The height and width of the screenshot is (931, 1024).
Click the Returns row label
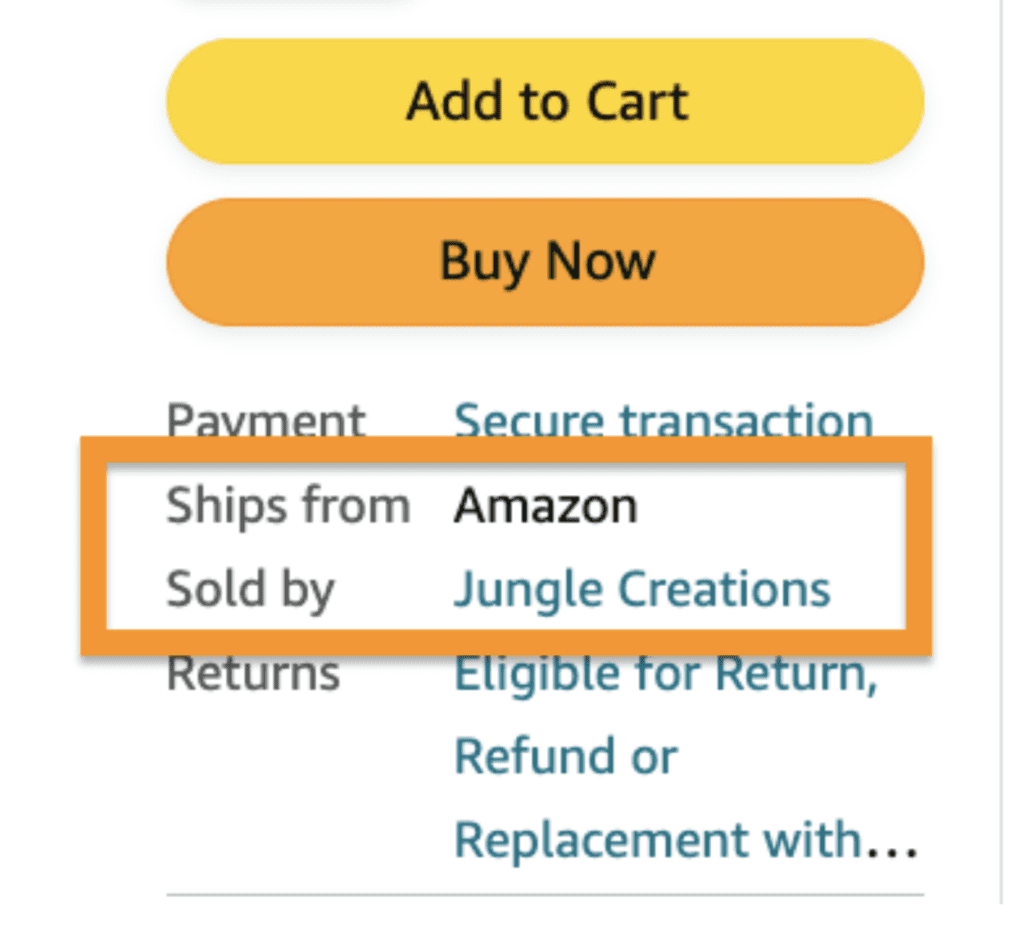point(252,672)
